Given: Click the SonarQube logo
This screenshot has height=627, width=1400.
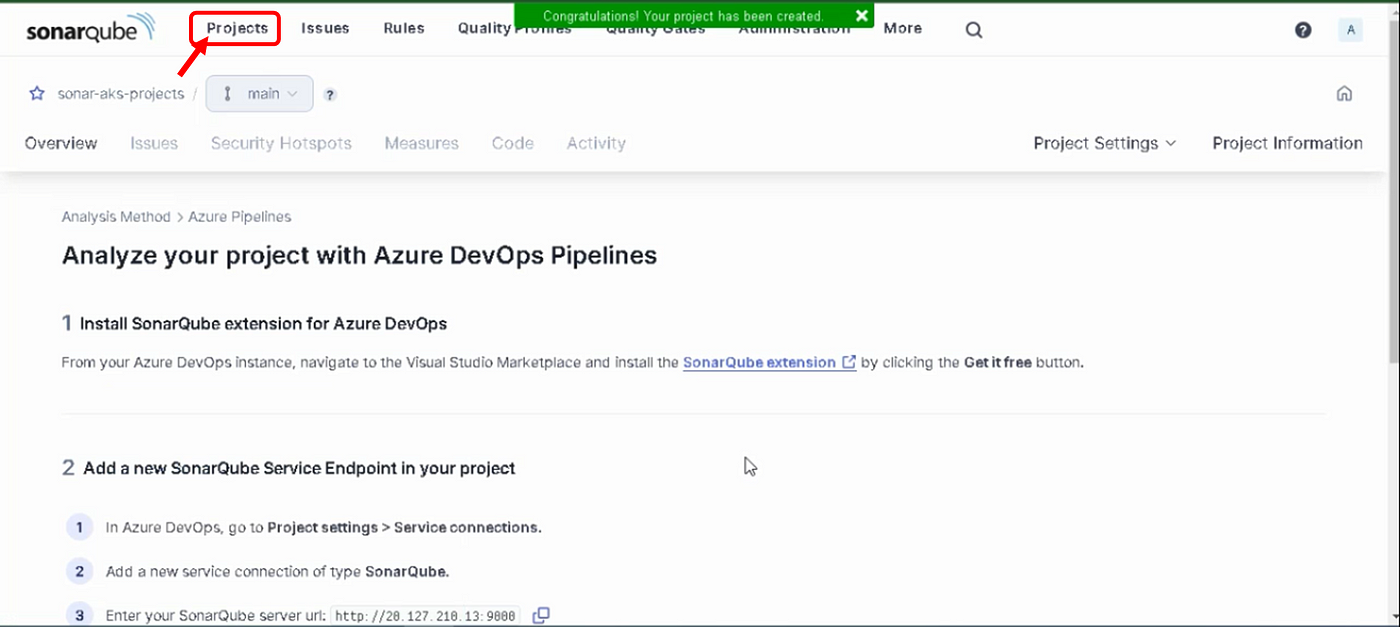Looking at the screenshot, I should 90,28.
